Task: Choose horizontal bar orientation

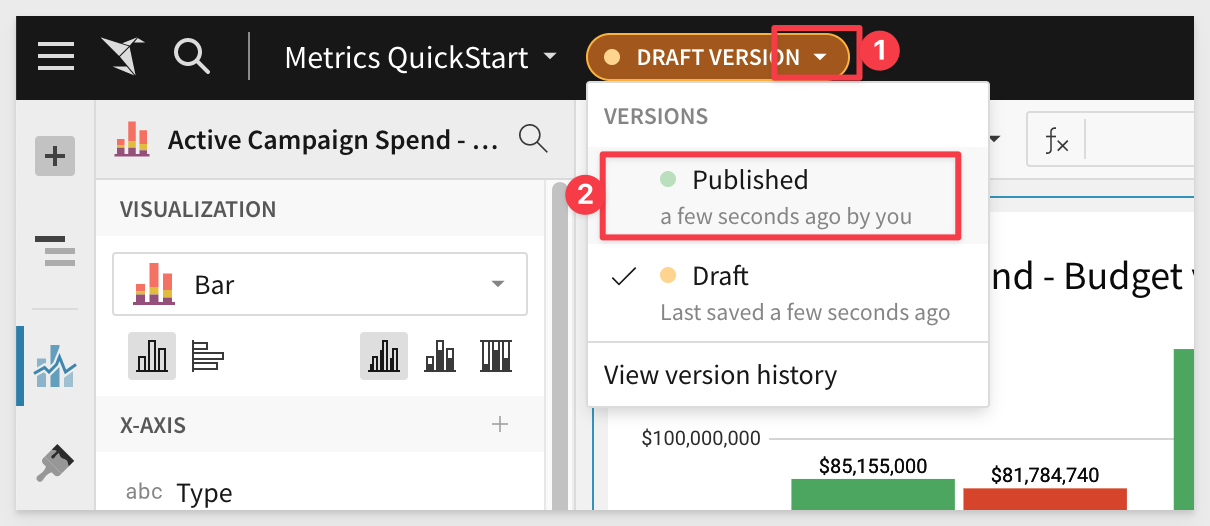Action: [207, 357]
